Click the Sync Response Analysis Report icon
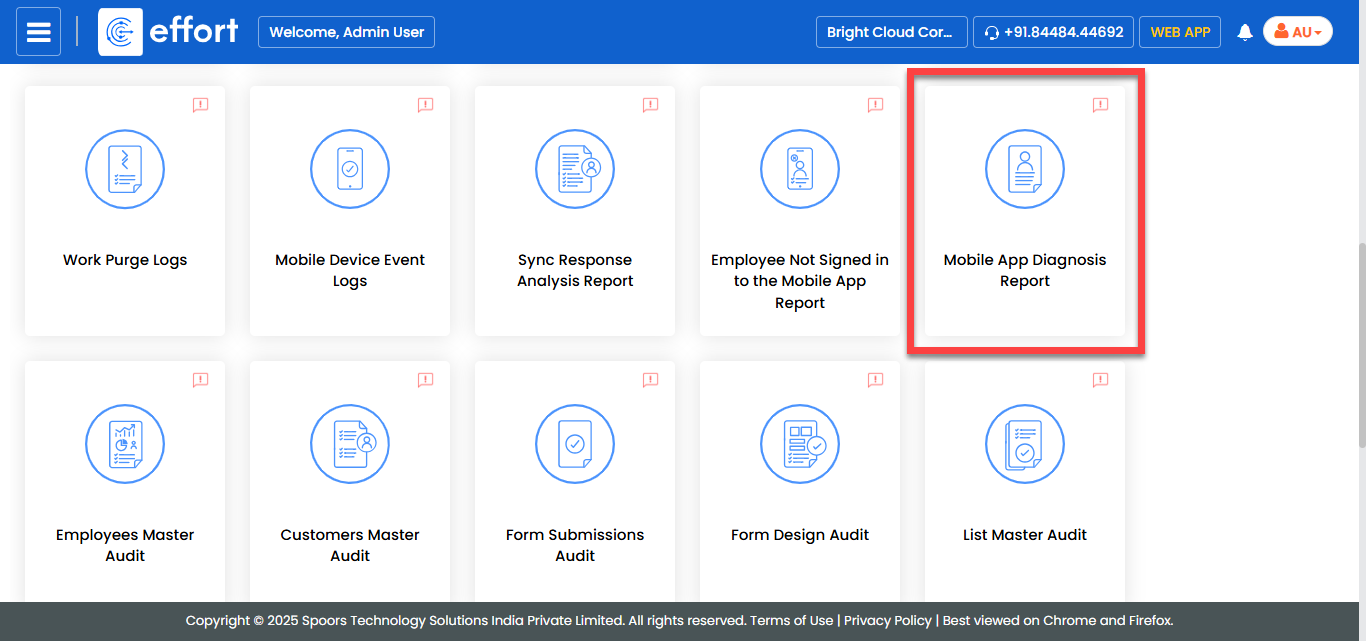The image size is (1366, 641). coord(575,169)
